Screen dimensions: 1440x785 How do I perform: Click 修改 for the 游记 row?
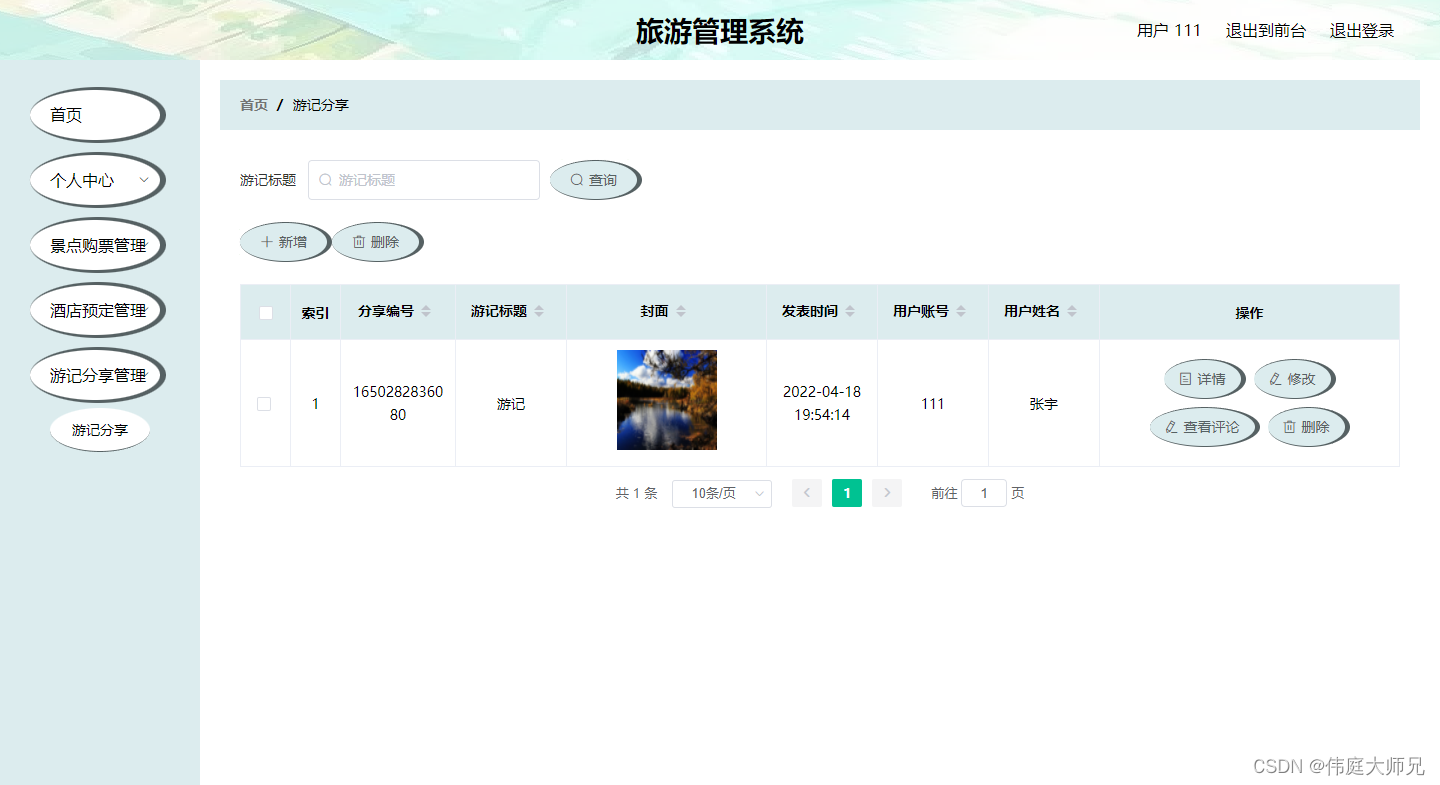(x=1294, y=379)
